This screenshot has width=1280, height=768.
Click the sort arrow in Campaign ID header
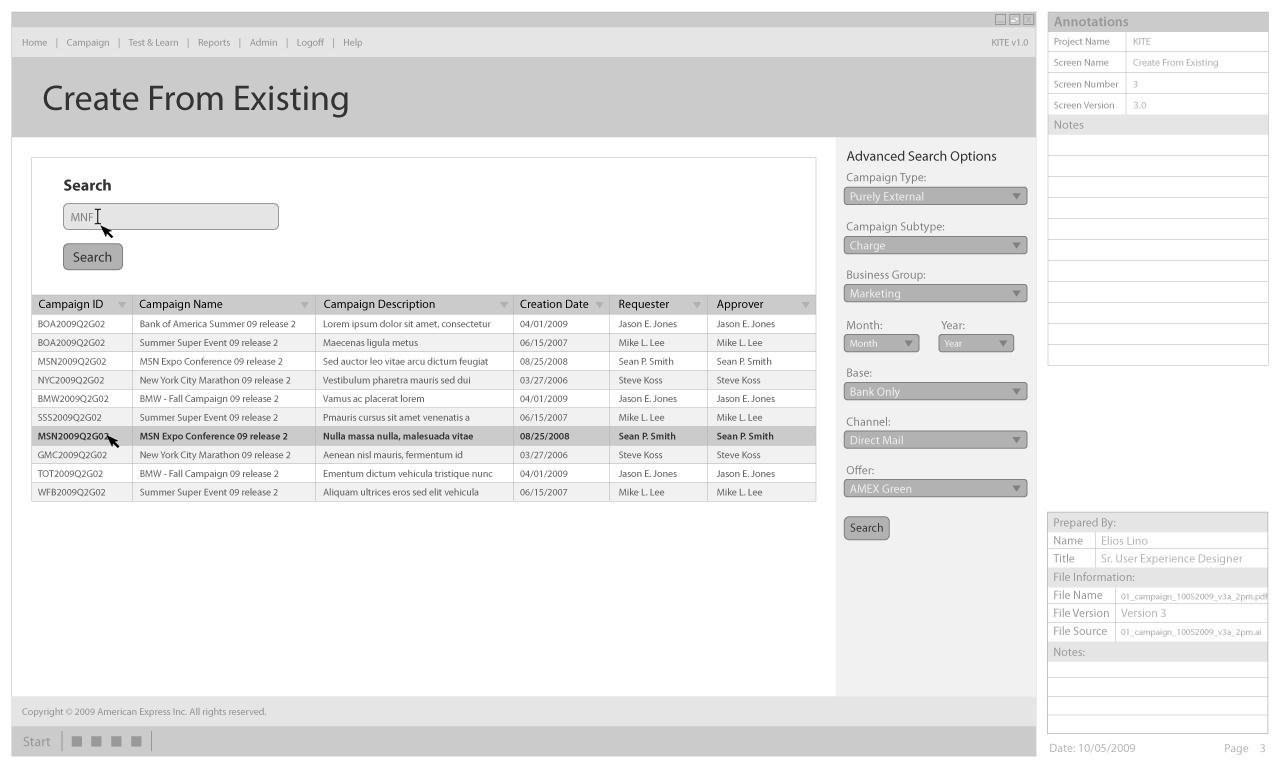[122, 305]
